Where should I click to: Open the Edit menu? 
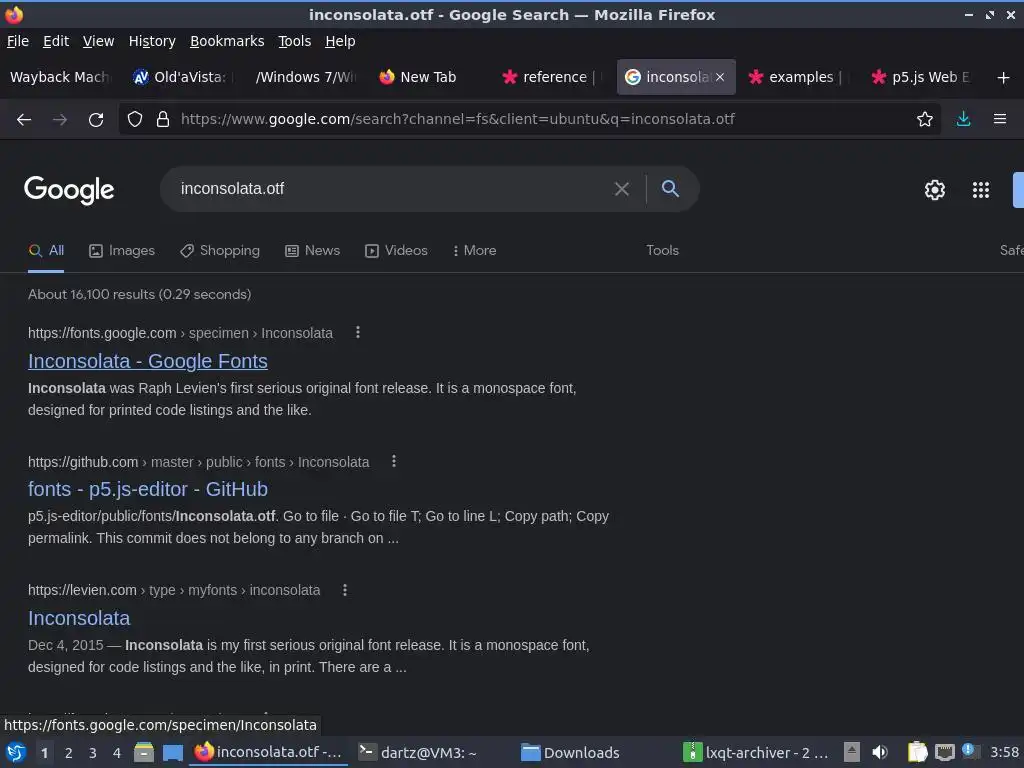coord(56,41)
